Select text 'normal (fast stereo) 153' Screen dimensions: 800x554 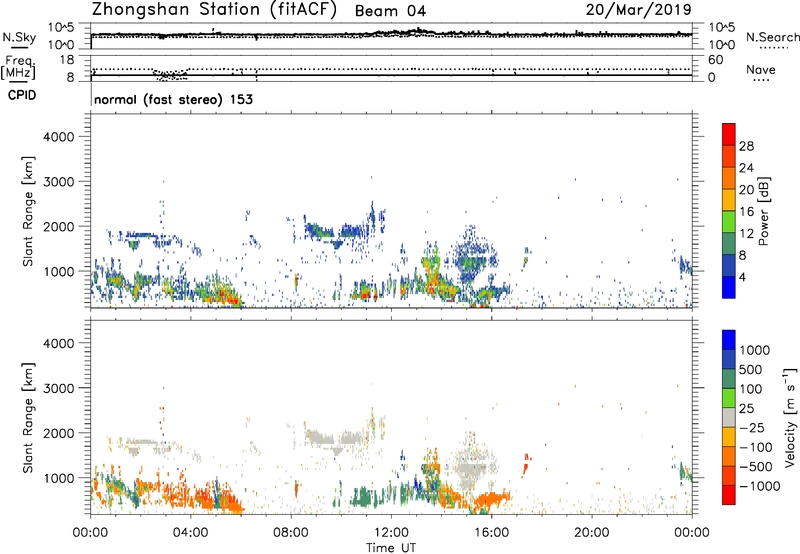[x=173, y=99]
